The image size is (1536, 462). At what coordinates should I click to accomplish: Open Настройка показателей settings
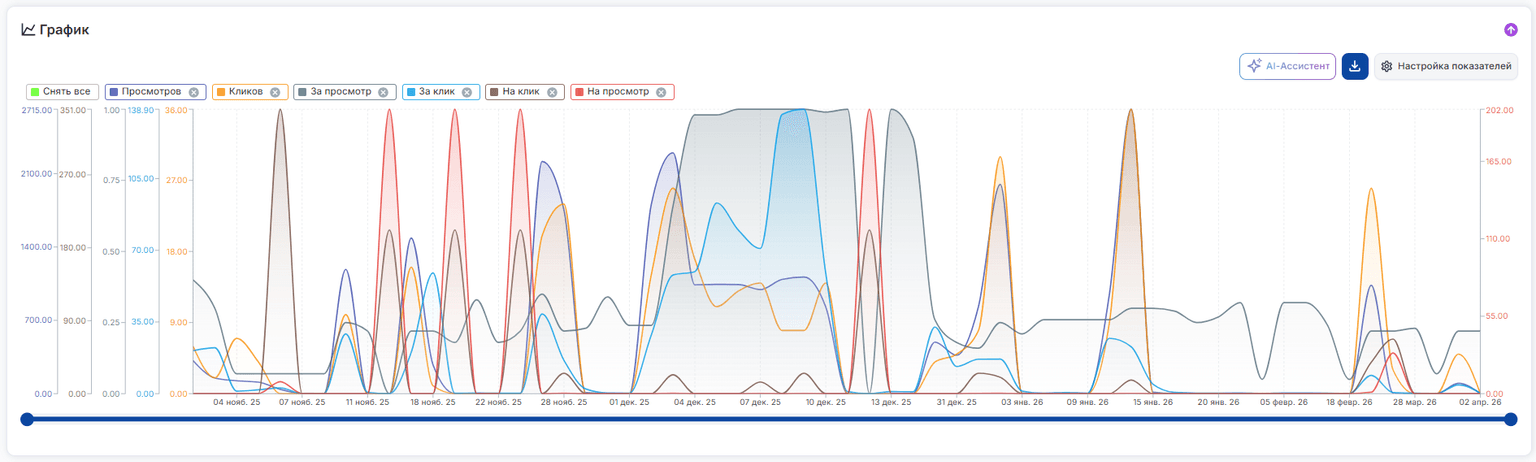(x=1446, y=67)
